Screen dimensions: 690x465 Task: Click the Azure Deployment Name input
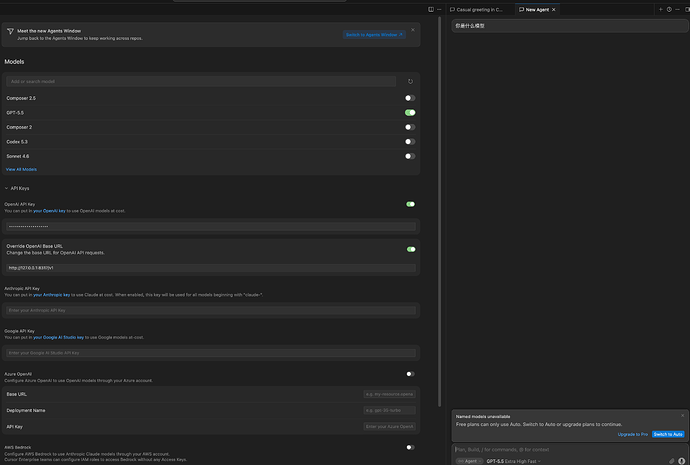tap(389, 410)
